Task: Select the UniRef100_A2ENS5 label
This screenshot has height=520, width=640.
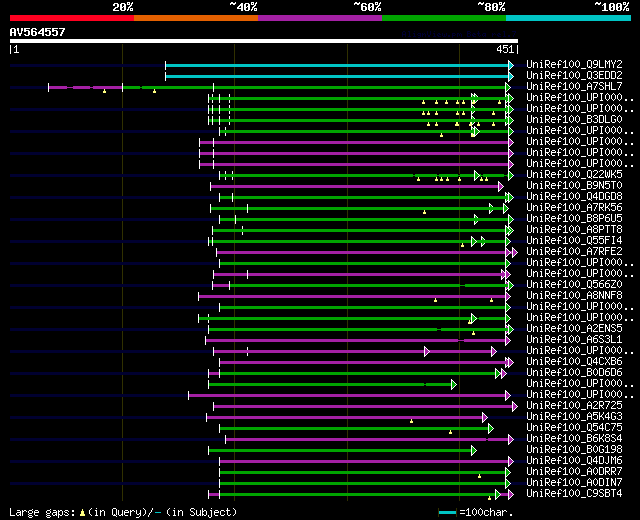Action: coord(574,329)
